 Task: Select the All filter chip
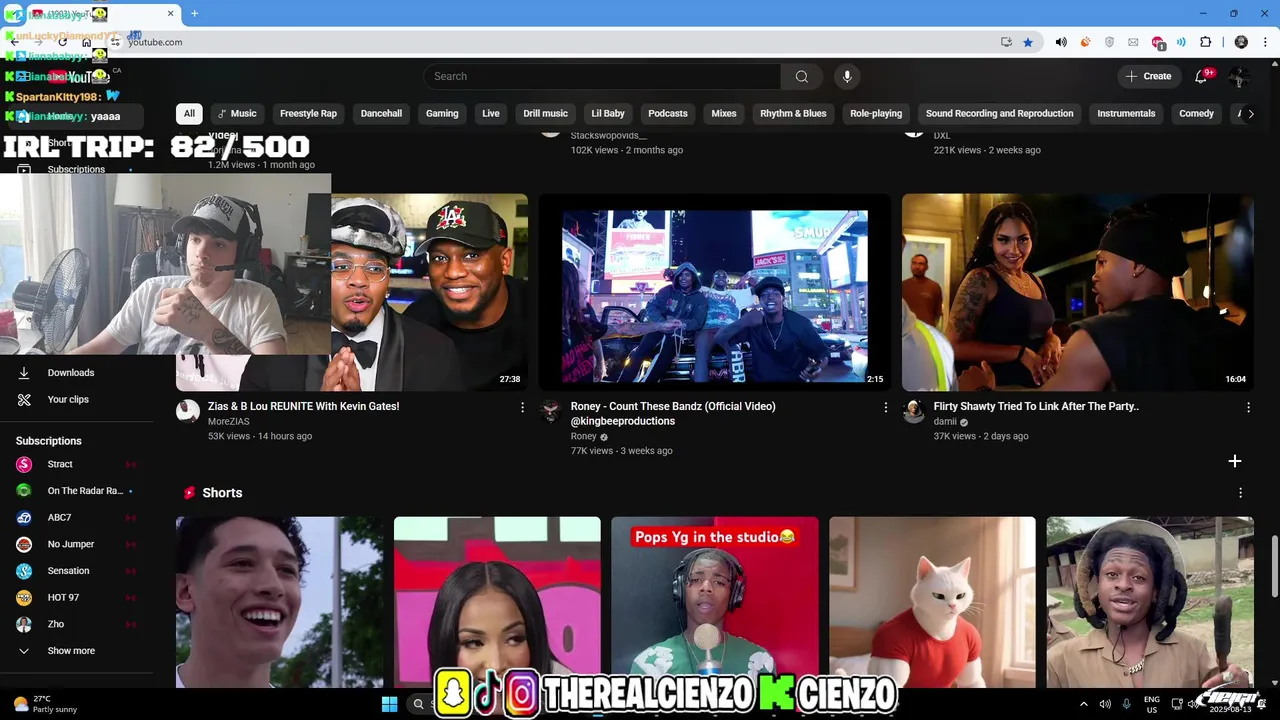[189, 114]
